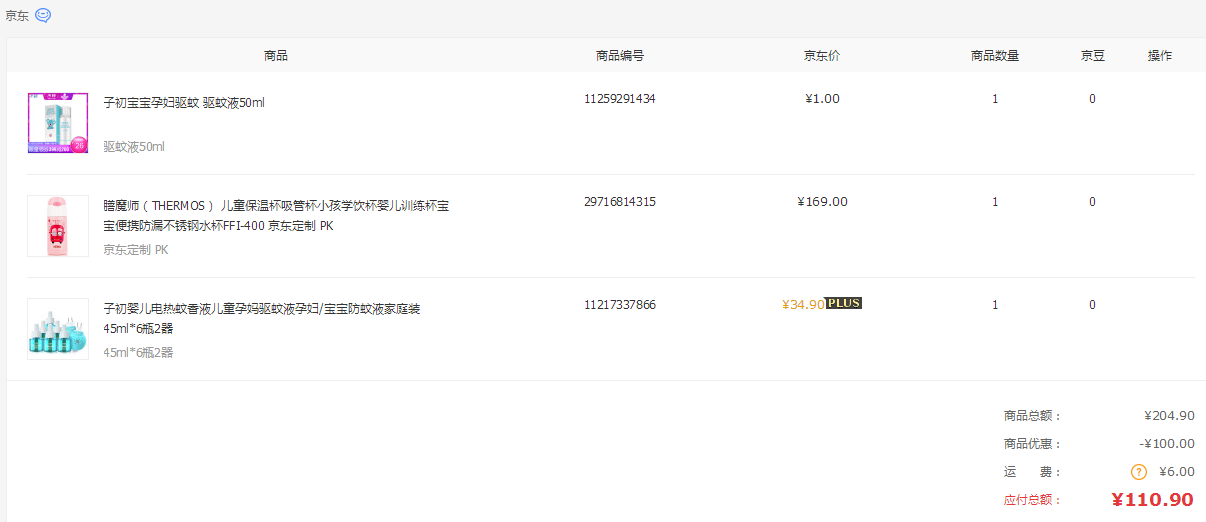Click the 操作 column header
This screenshot has width=1206, height=522.
[1160, 56]
